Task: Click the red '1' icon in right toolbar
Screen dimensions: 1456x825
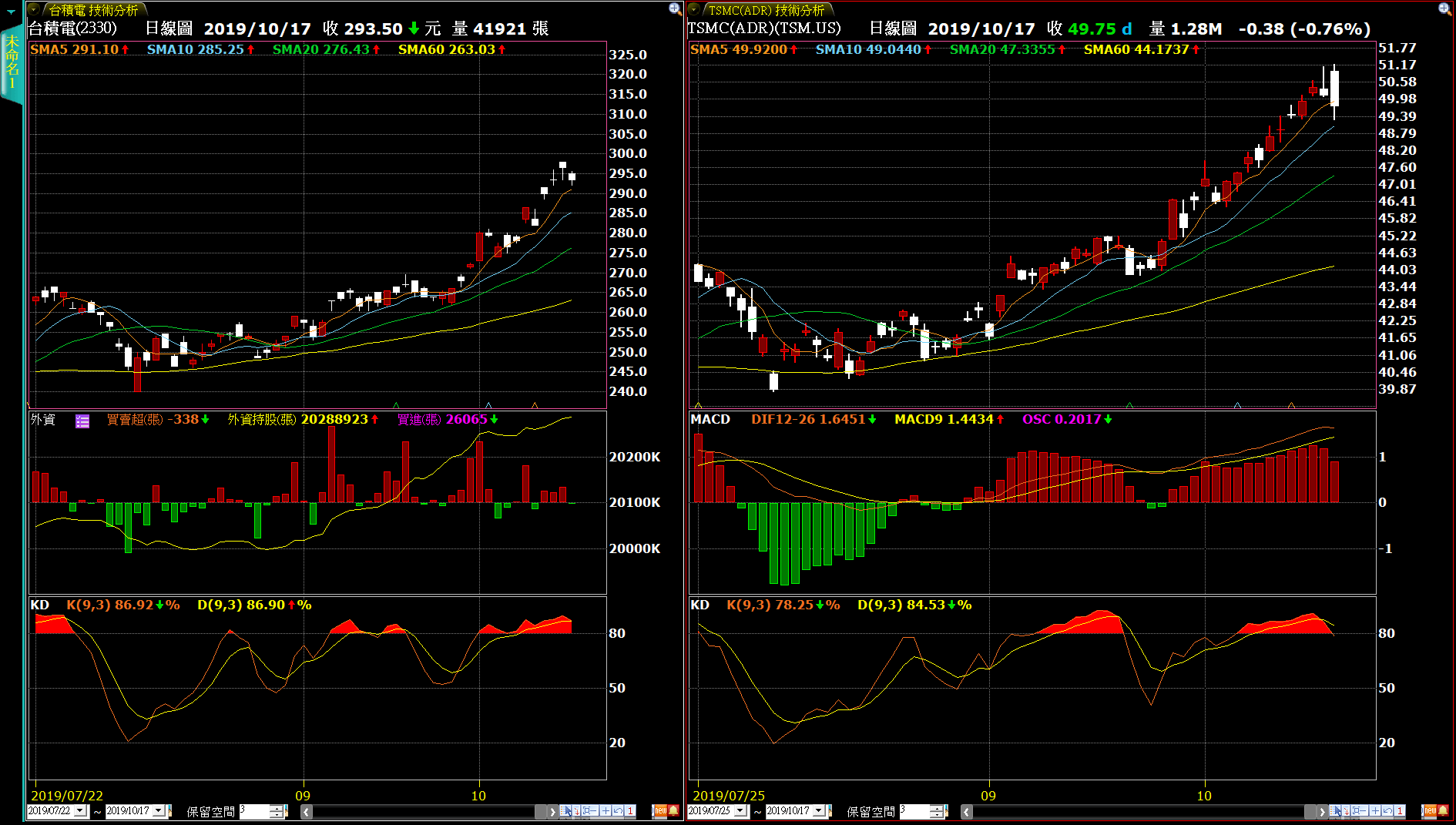Action: pos(1400,810)
